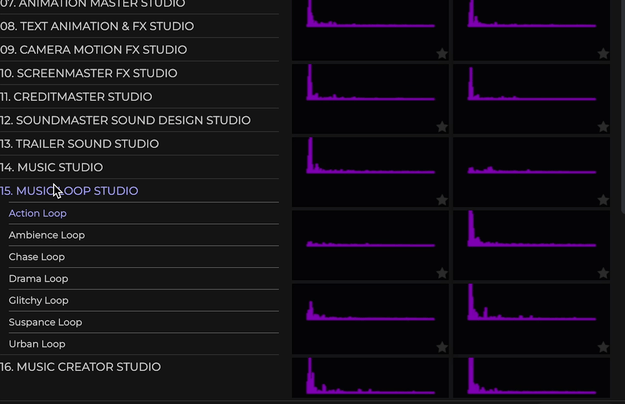Mark third-row right clip as favorite
The image size is (625, 404).
click(x=603, y=200)
